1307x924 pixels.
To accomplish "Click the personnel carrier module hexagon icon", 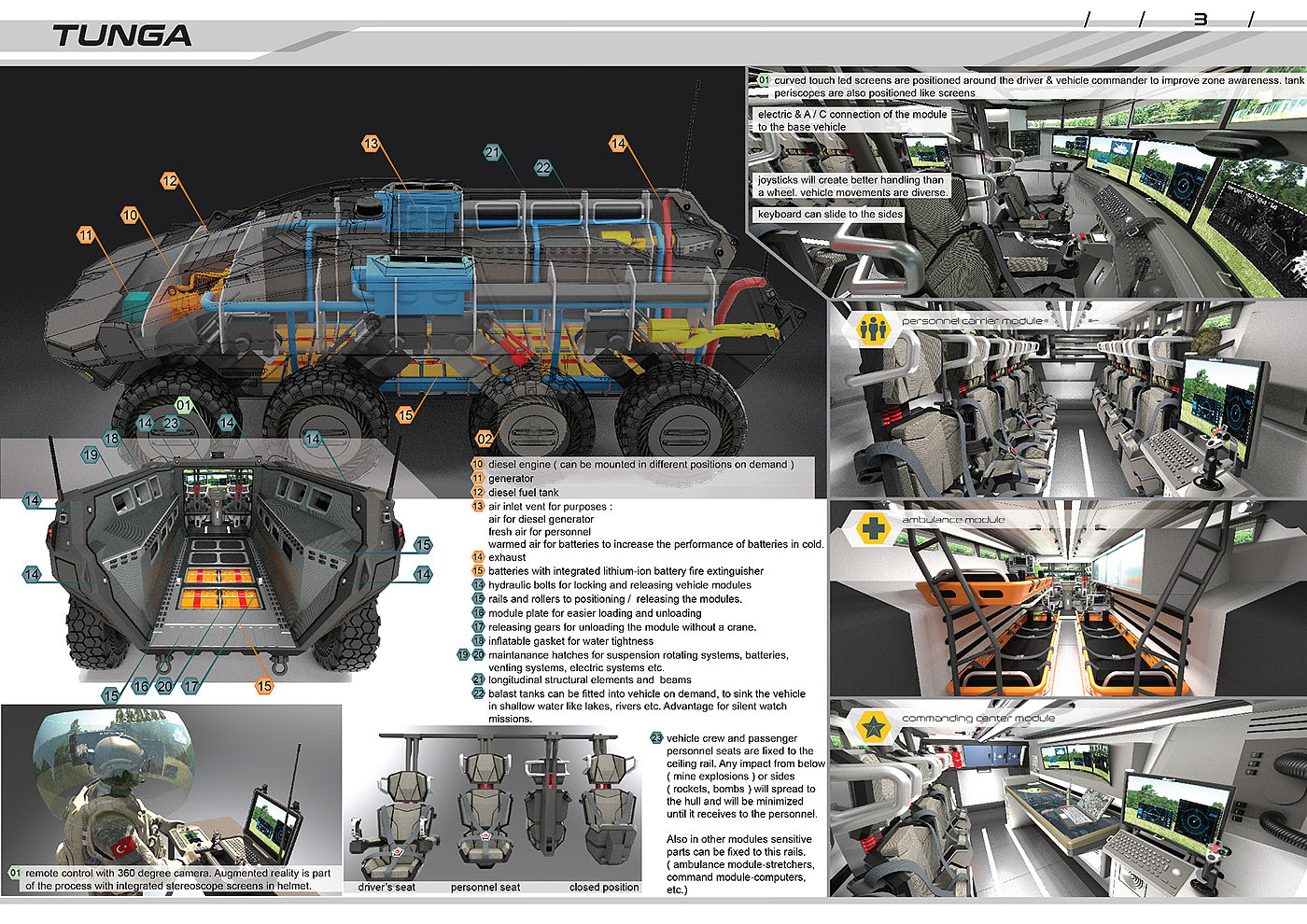I will [873, 329].
